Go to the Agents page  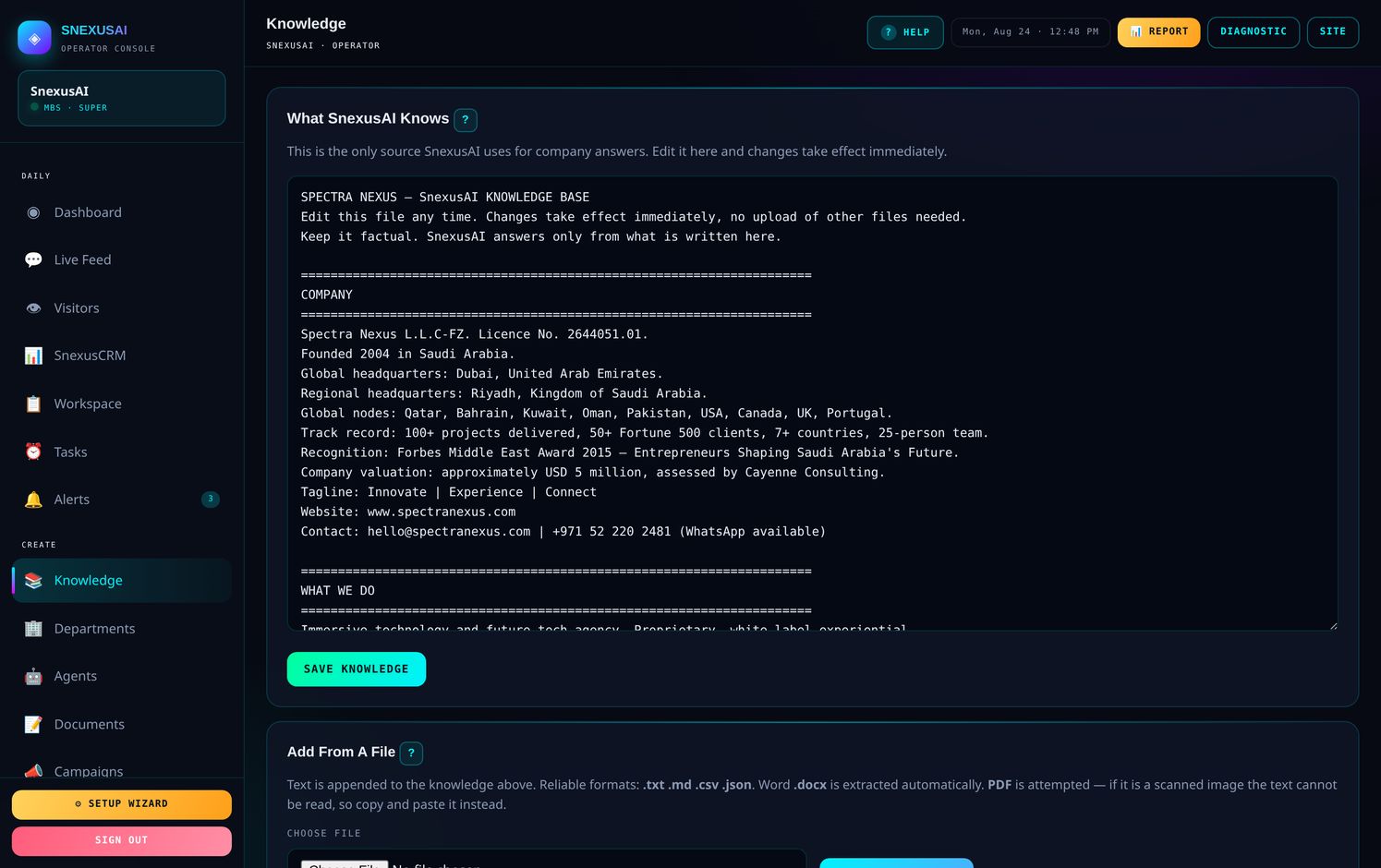click(x=122, y=676)
